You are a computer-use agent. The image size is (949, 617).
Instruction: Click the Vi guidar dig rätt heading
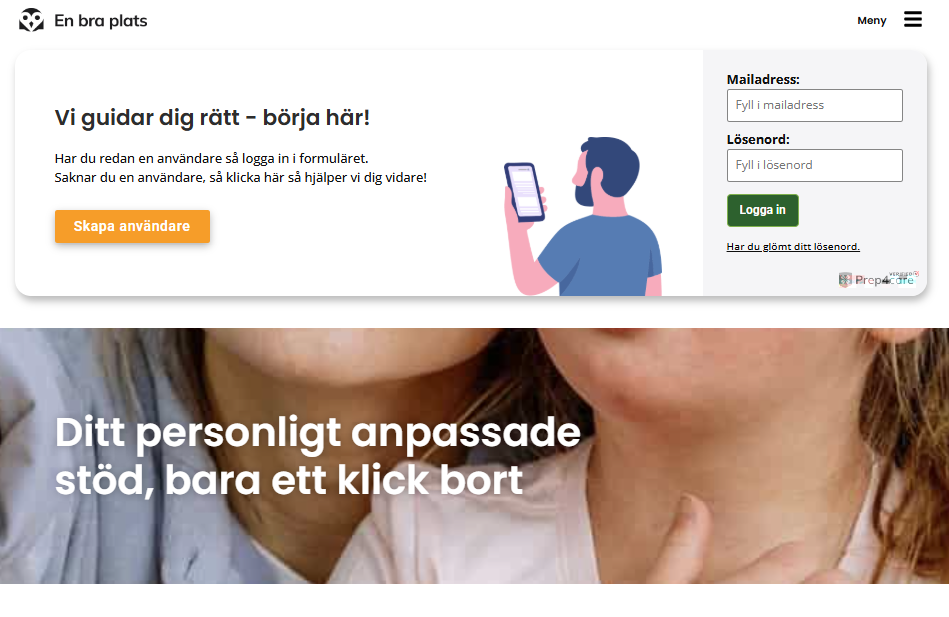(212, 117)
